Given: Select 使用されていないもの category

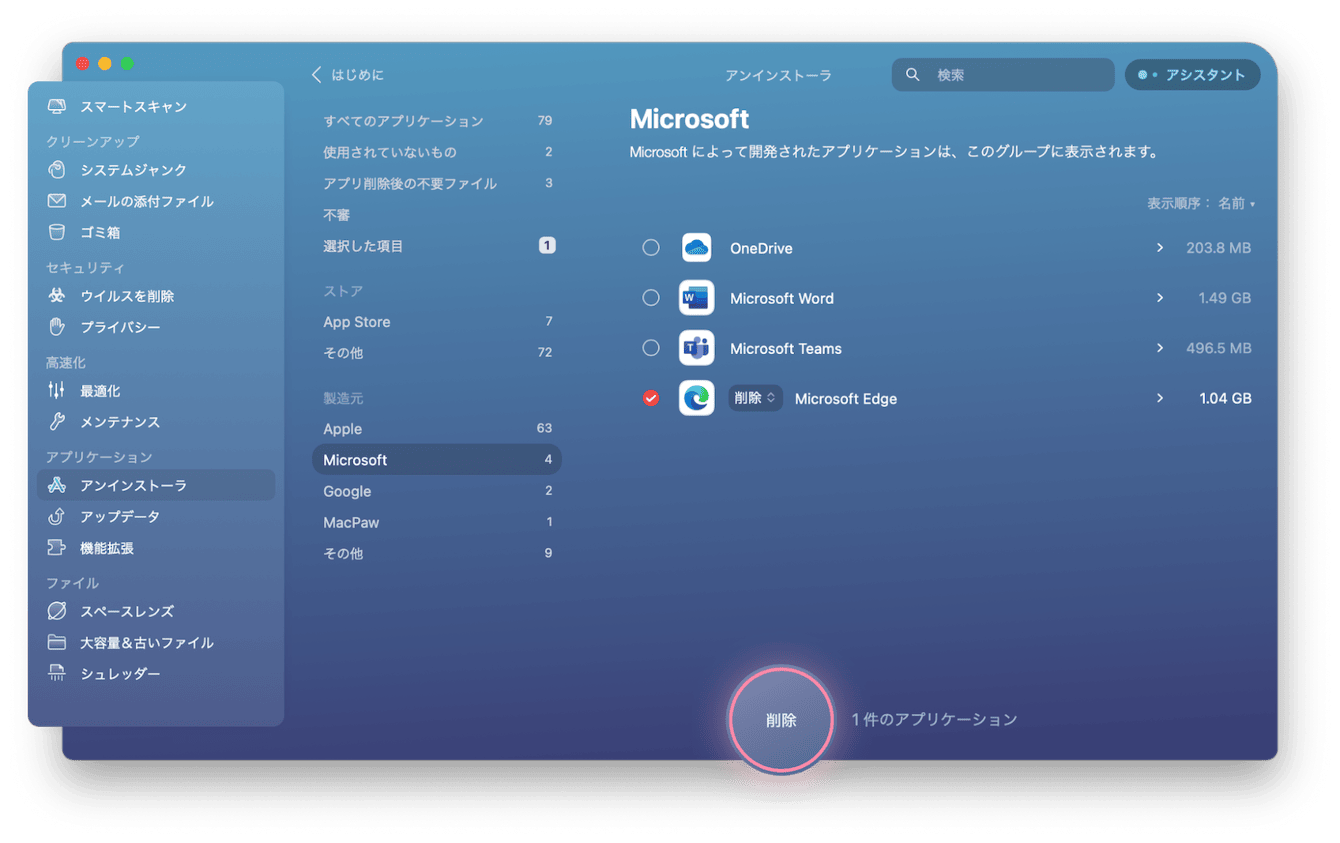Looking at the screenshot, I should (437, 152).
